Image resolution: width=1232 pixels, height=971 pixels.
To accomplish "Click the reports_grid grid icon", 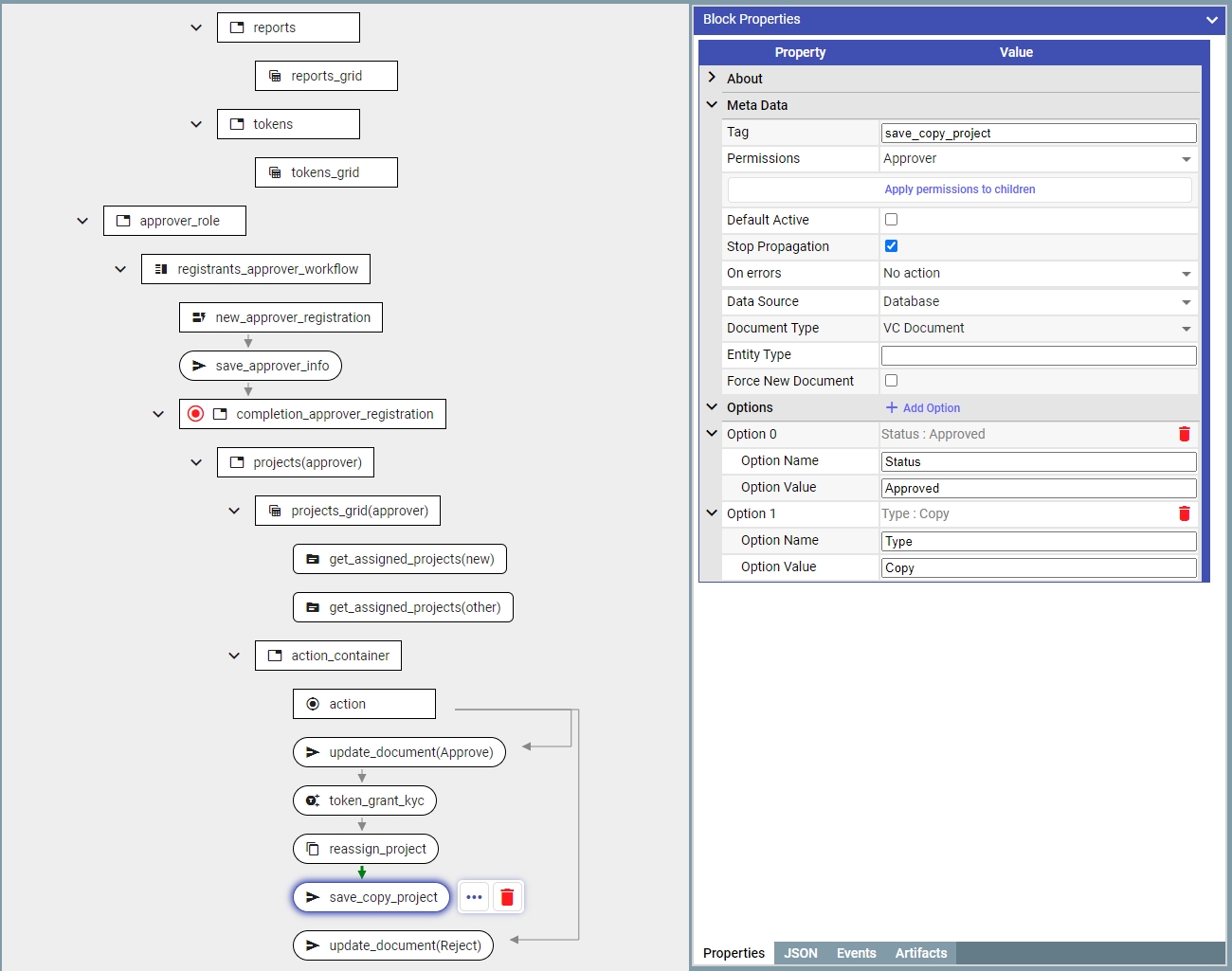I will (275, 76).
